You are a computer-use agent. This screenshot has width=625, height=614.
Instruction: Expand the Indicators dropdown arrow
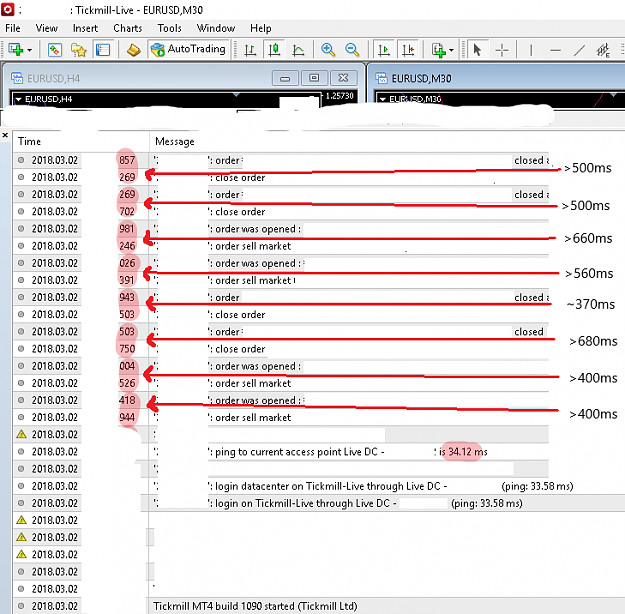(452, 50)
